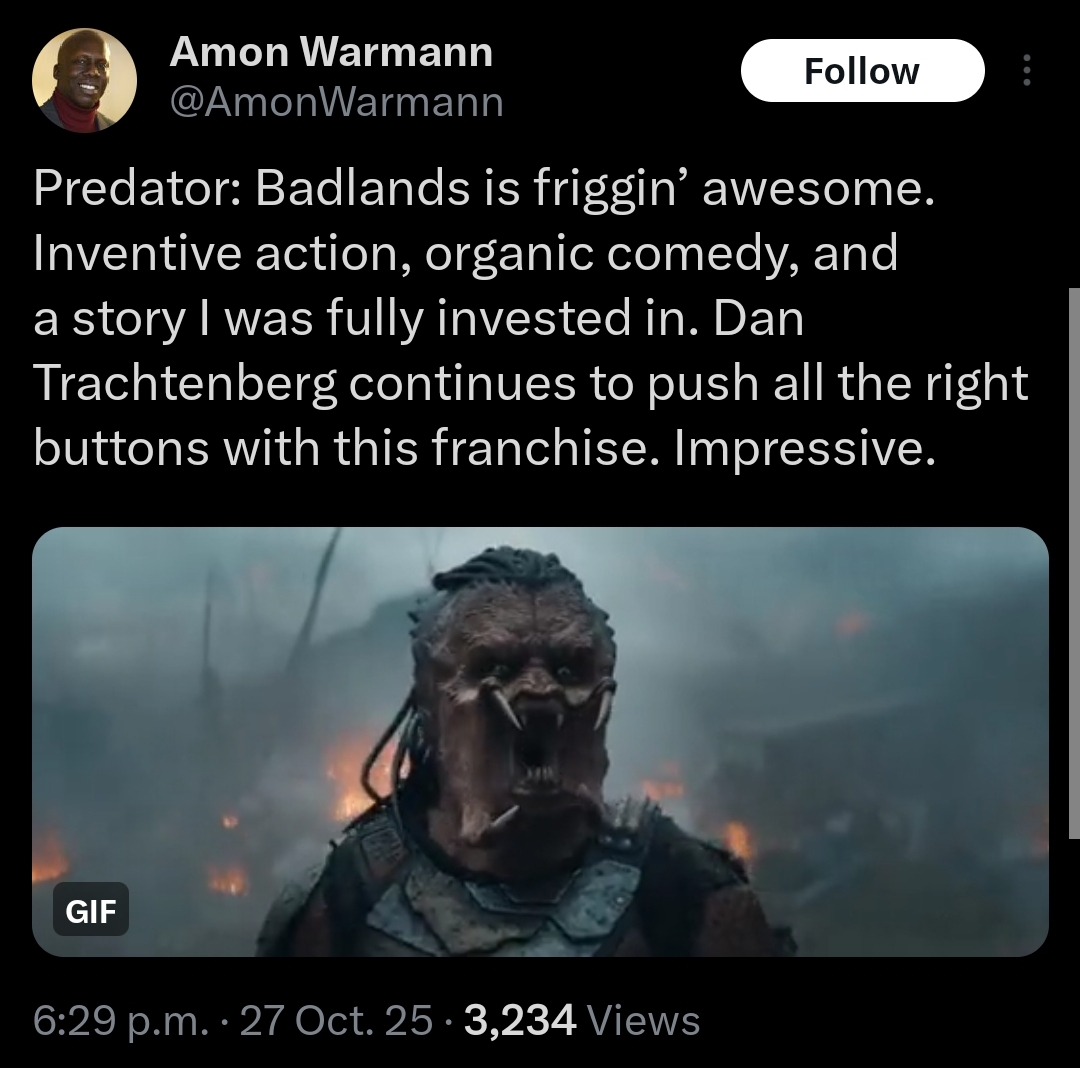Click the name 'Trachtenberg' in the tweet
This screenshot has width=1080, height=1068.
pos(185,384)
